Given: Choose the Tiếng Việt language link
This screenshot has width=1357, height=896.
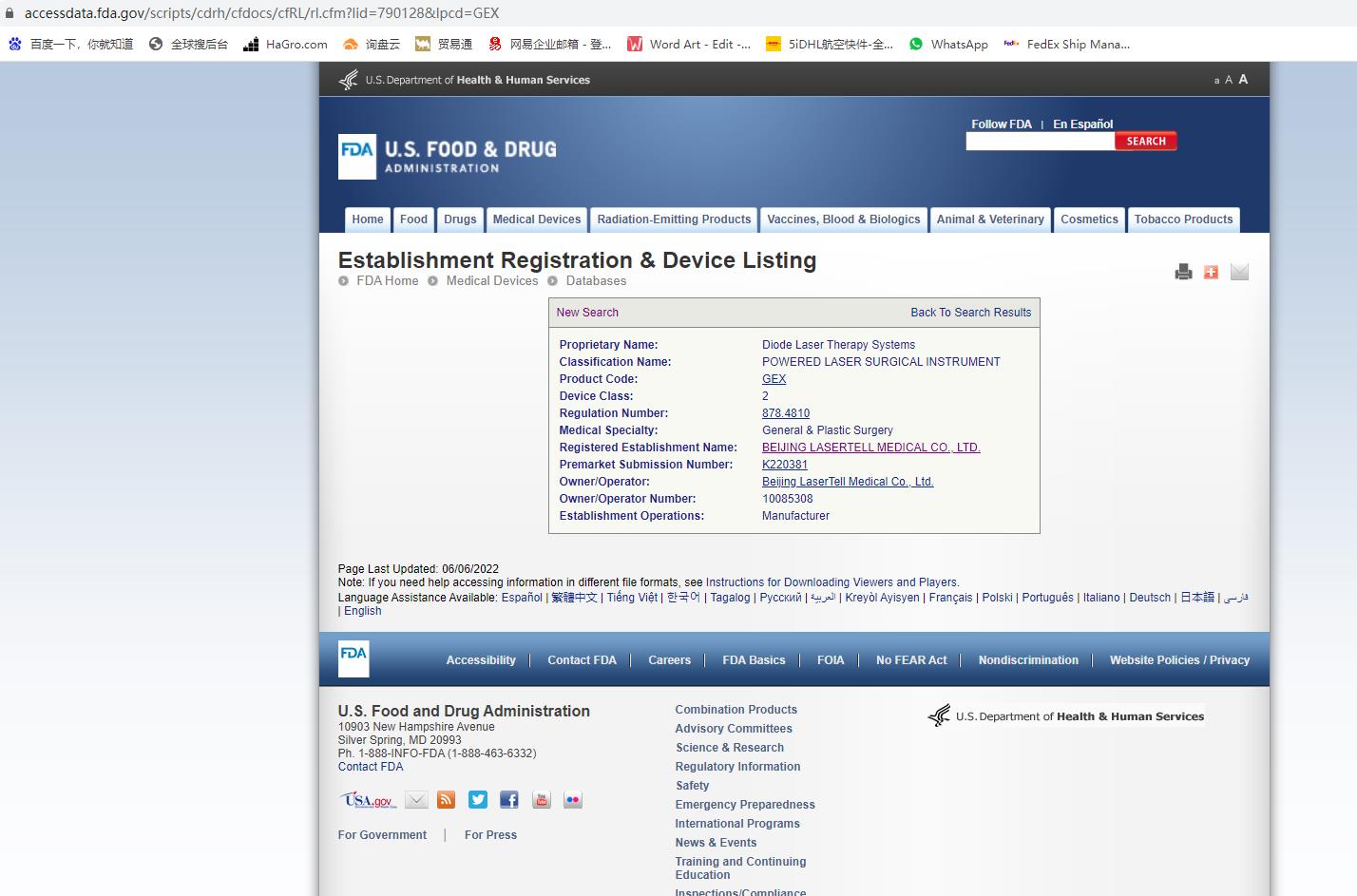Looking at the screenshot, I should (x=632, y=598).
